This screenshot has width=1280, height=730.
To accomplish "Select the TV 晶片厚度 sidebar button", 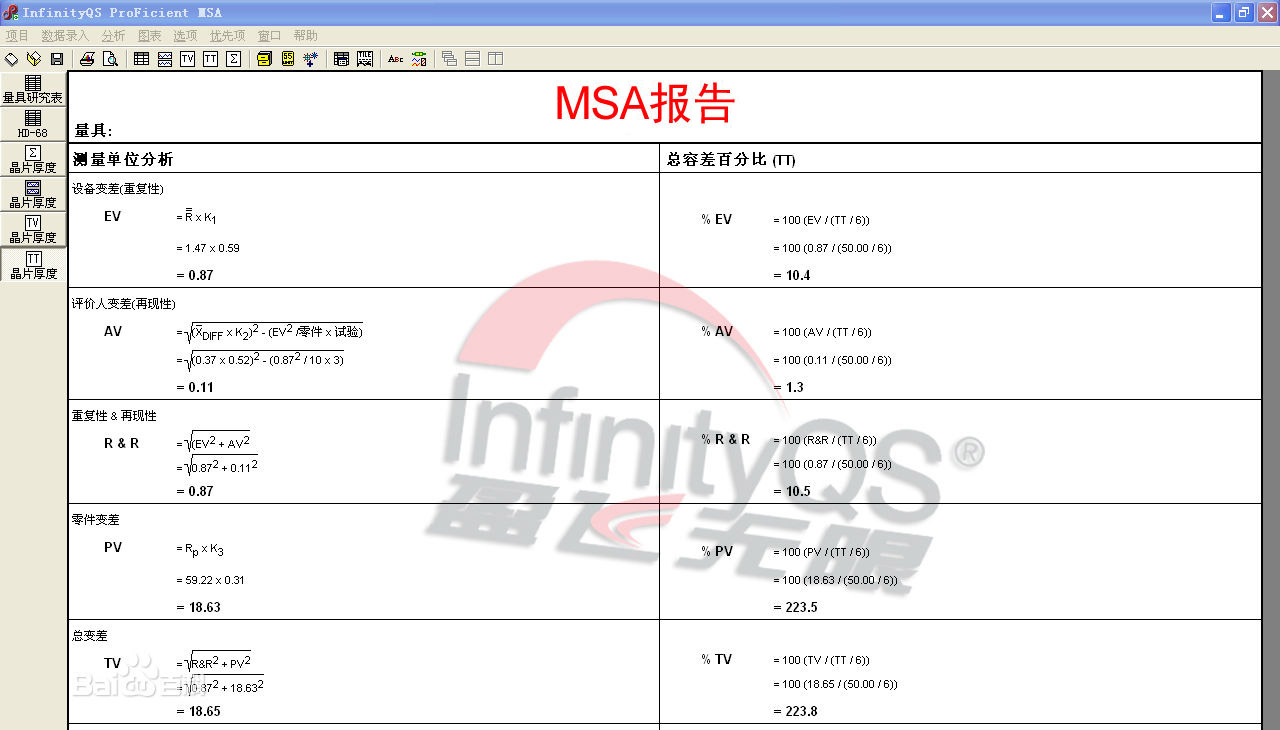I will [x=33, y=229].
